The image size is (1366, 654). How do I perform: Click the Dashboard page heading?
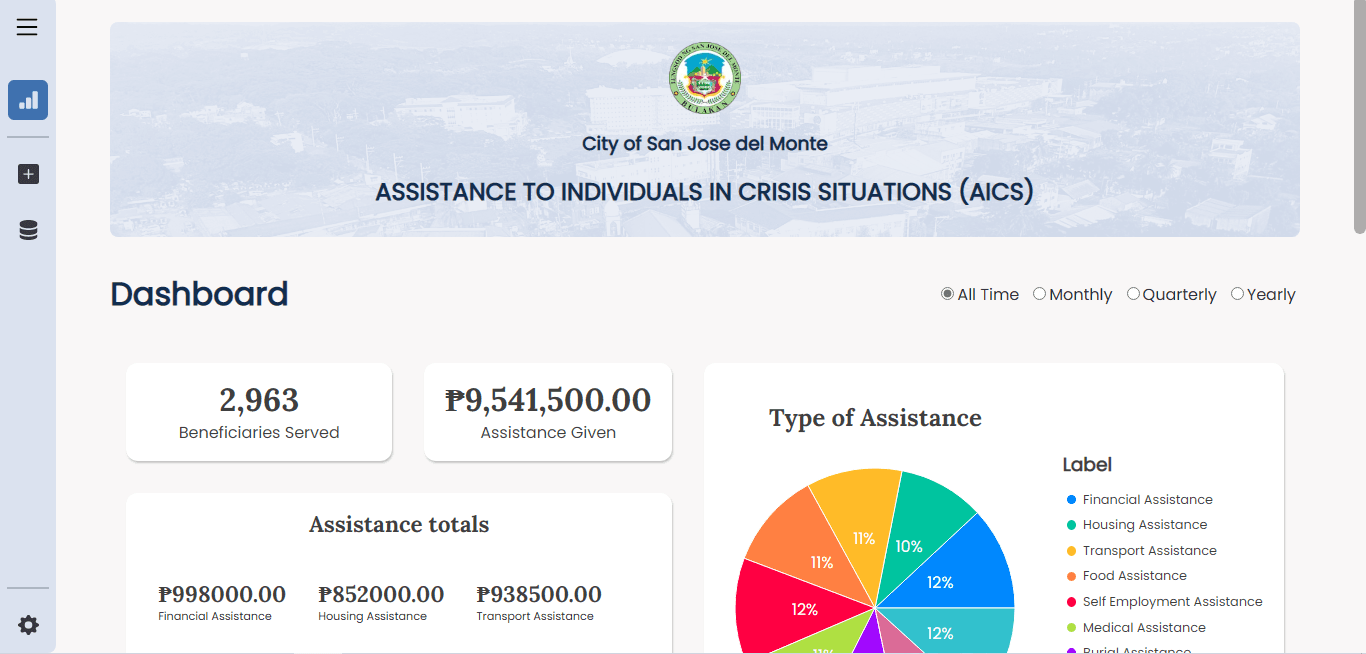tap(199, 294)
